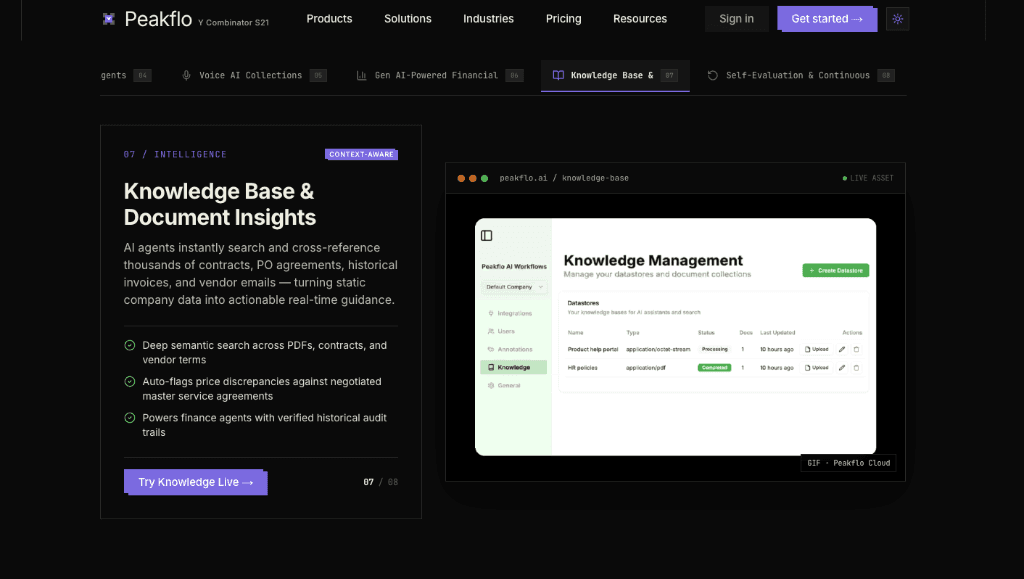The height and width of the screenshot is (579, 1024).
Task: Toggle the light/dark theme sun icon
Action: [897, 19]
